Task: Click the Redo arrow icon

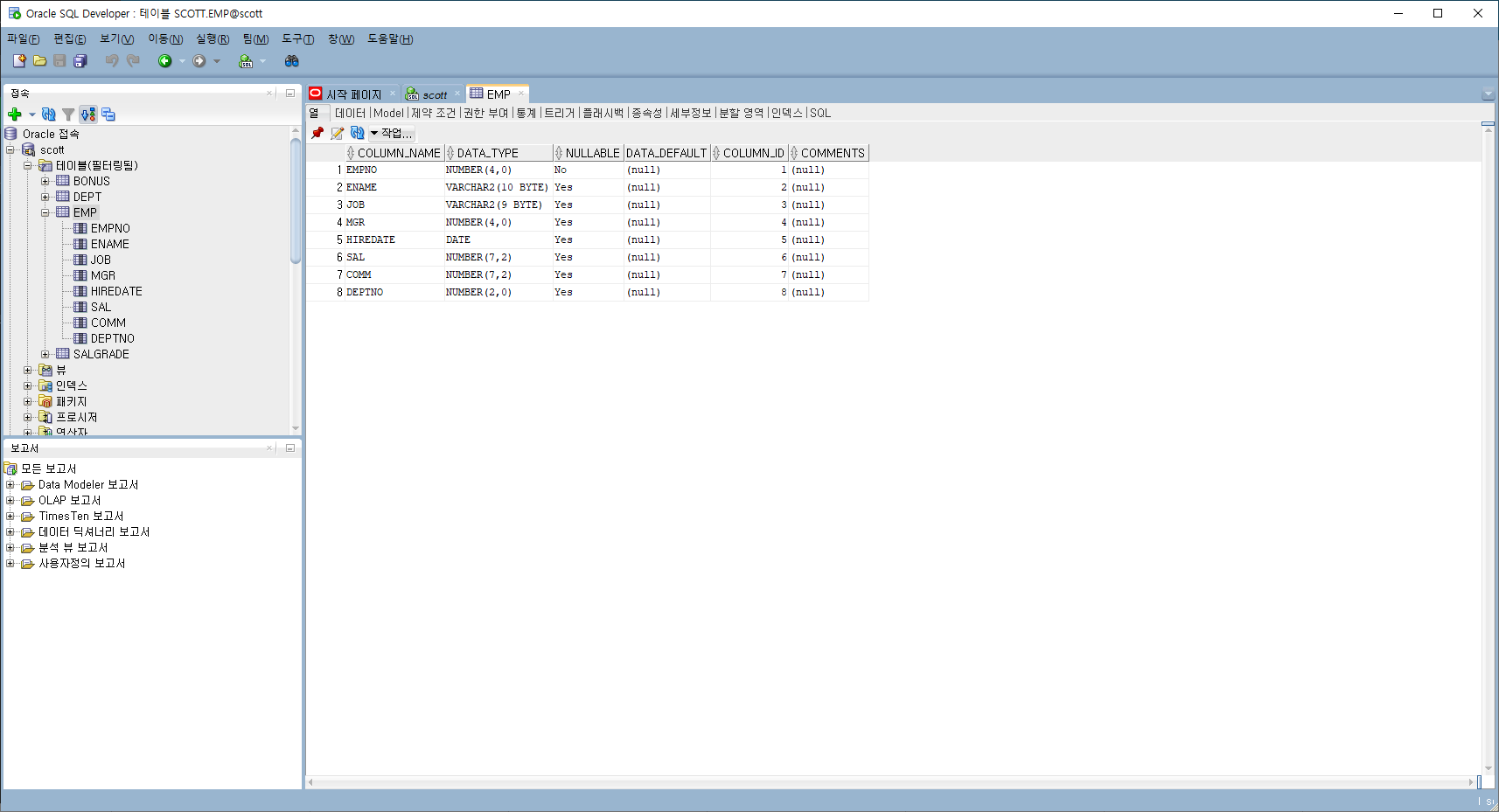Action: 133,61
